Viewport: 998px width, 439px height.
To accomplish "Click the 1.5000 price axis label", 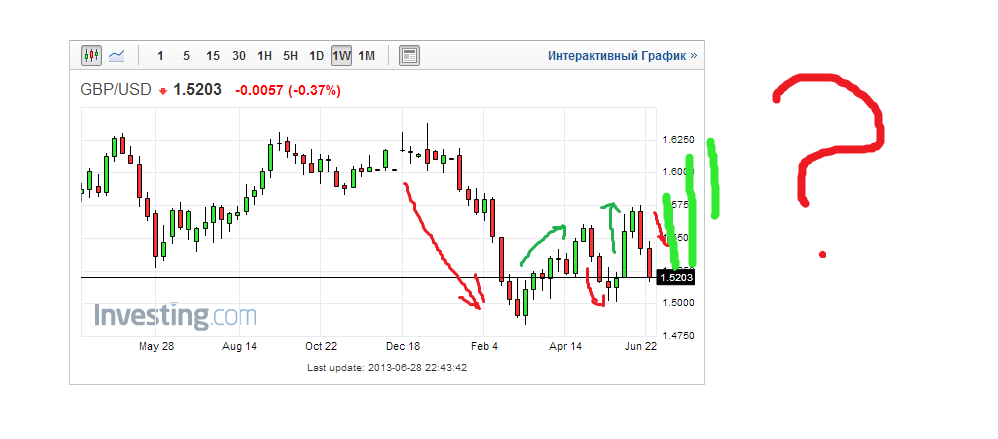I will pos(677,302).
